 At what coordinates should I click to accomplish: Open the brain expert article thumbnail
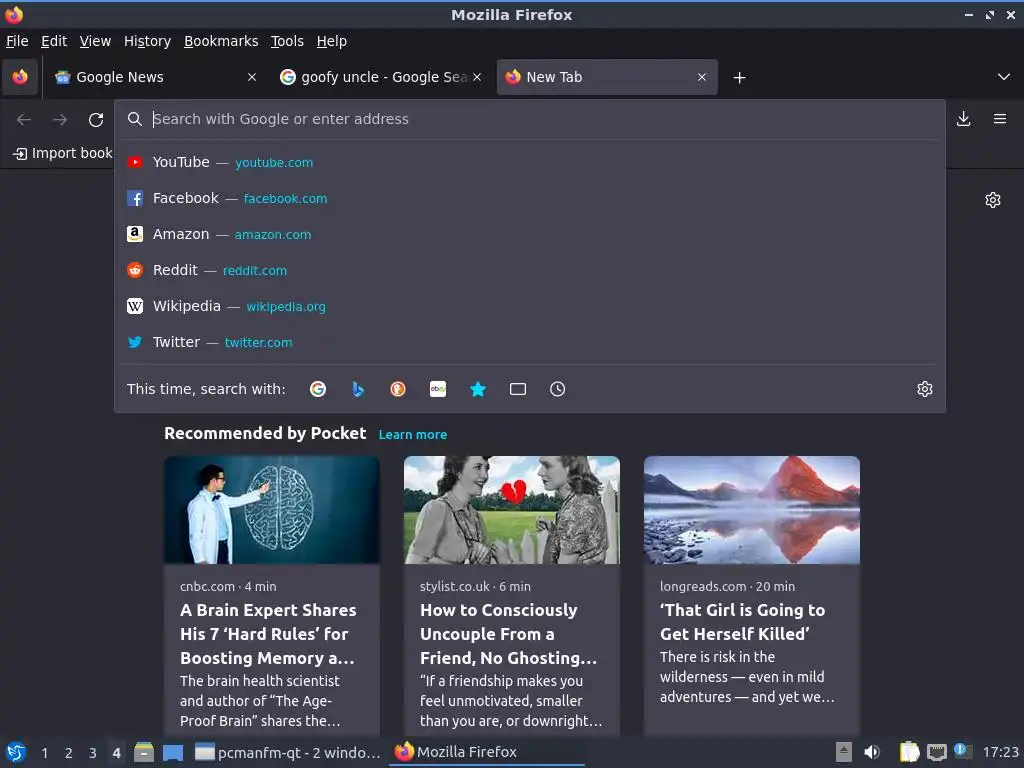pos(272,510)
